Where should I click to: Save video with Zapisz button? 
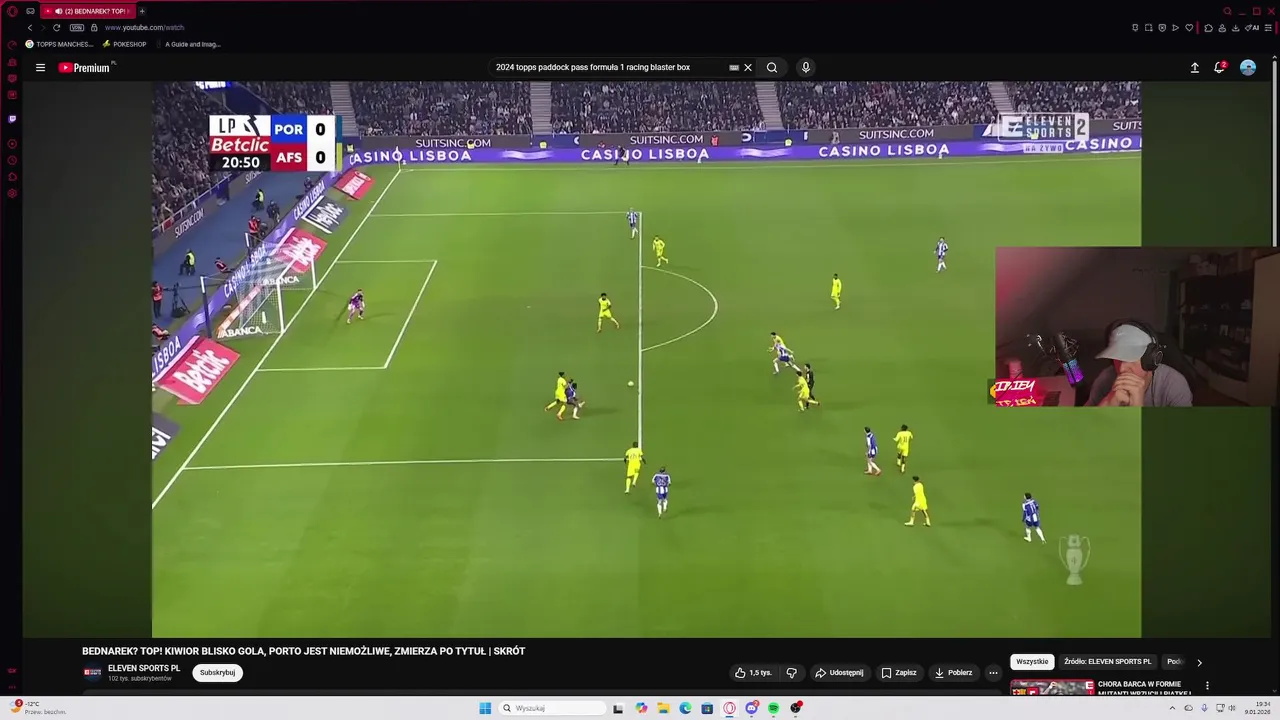point(899,673)
